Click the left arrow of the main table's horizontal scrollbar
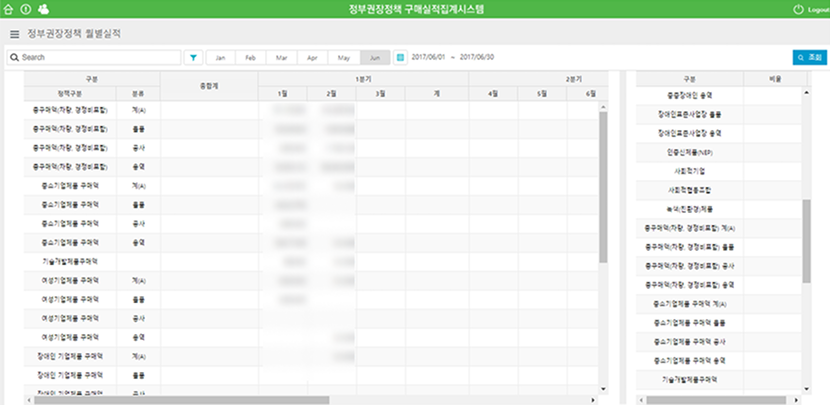The height and width of the screenshot is (405, 830). pyautogui.click(x=28, y=400)
